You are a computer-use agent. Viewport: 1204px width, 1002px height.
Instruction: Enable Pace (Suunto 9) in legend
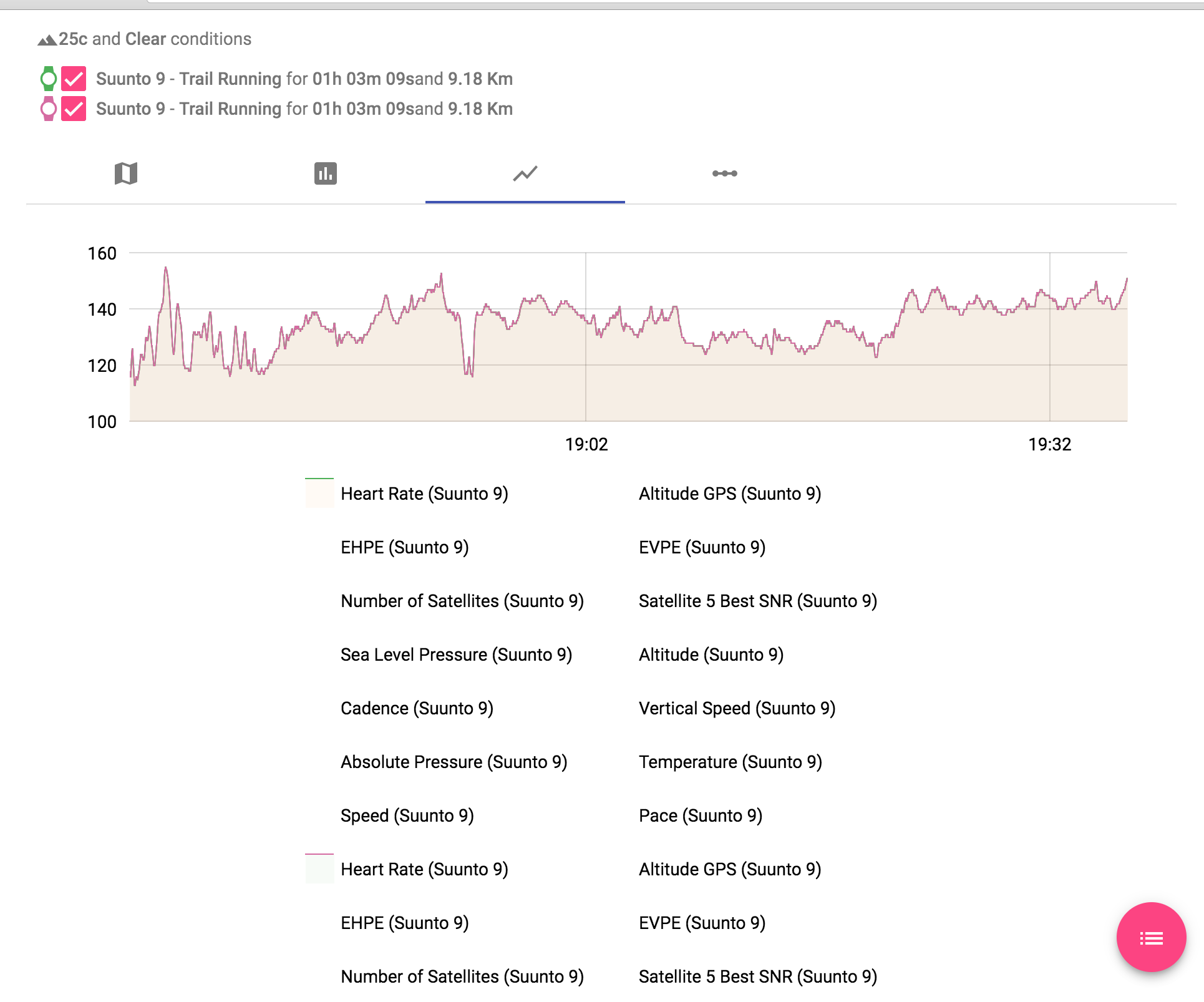coord(700,815)
